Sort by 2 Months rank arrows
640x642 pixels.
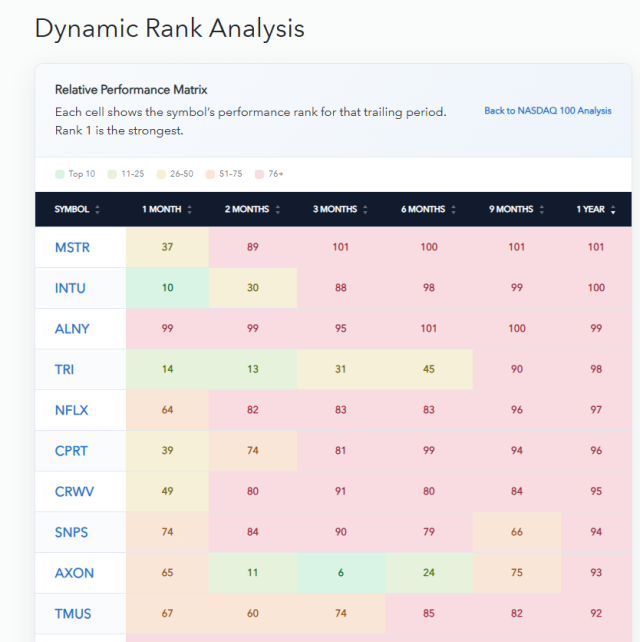point(278,210)
